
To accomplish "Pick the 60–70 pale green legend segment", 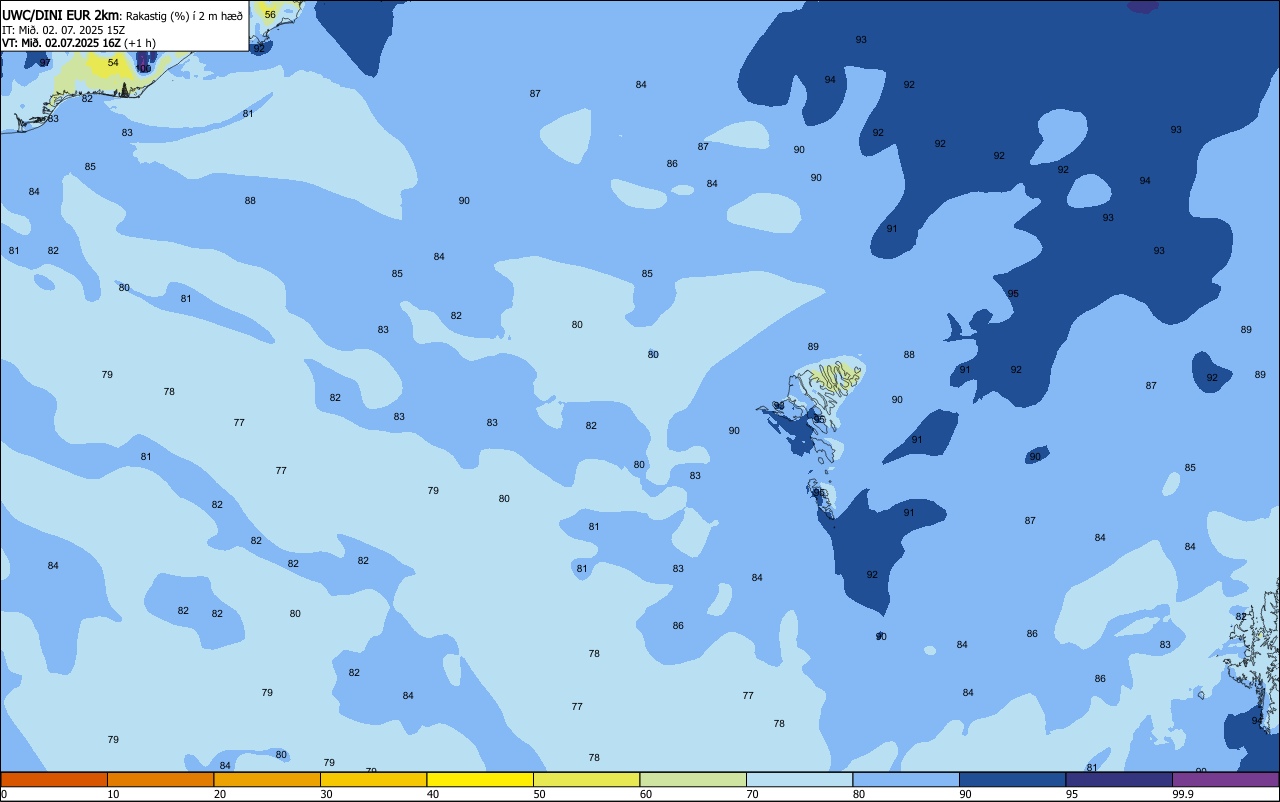I will point(693,779).
